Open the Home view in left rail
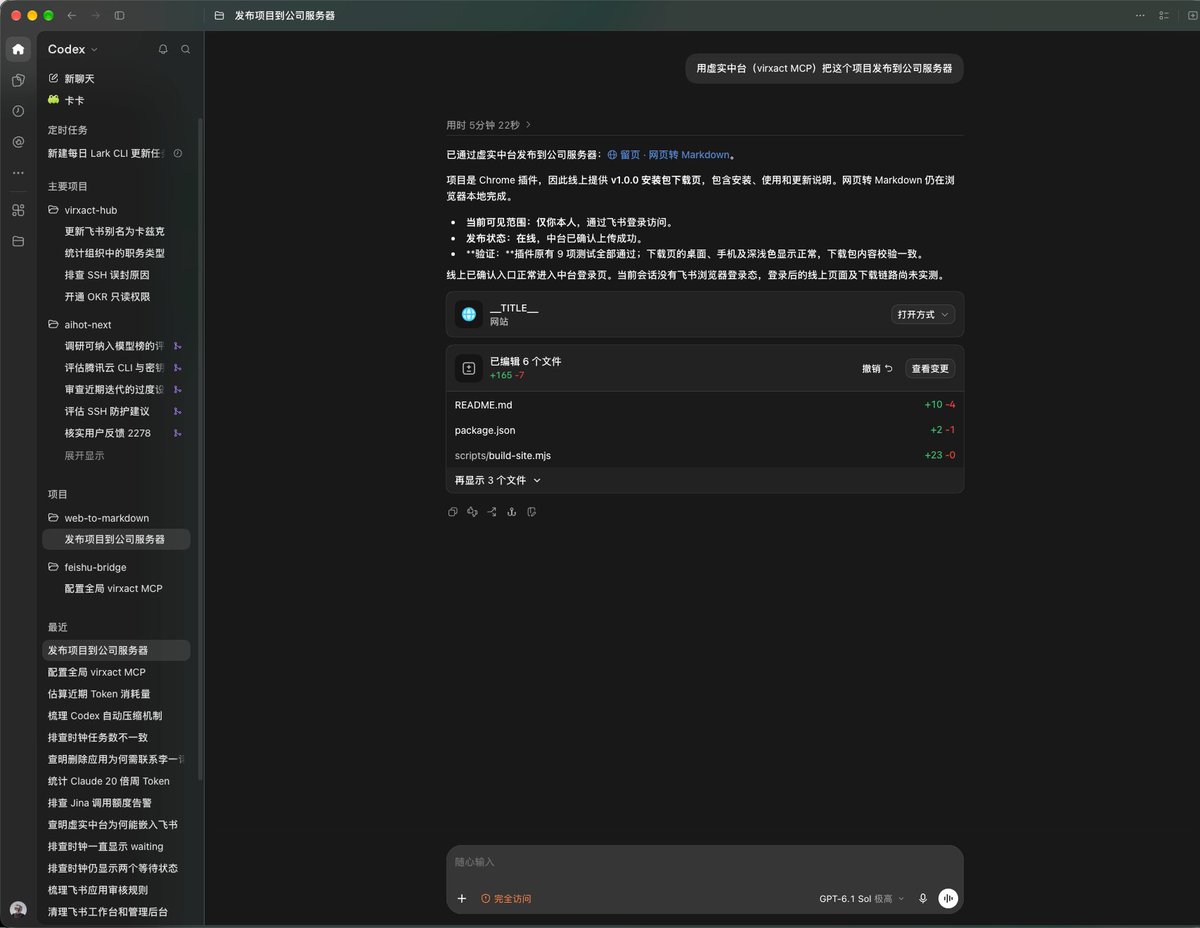 pos(18,49)
